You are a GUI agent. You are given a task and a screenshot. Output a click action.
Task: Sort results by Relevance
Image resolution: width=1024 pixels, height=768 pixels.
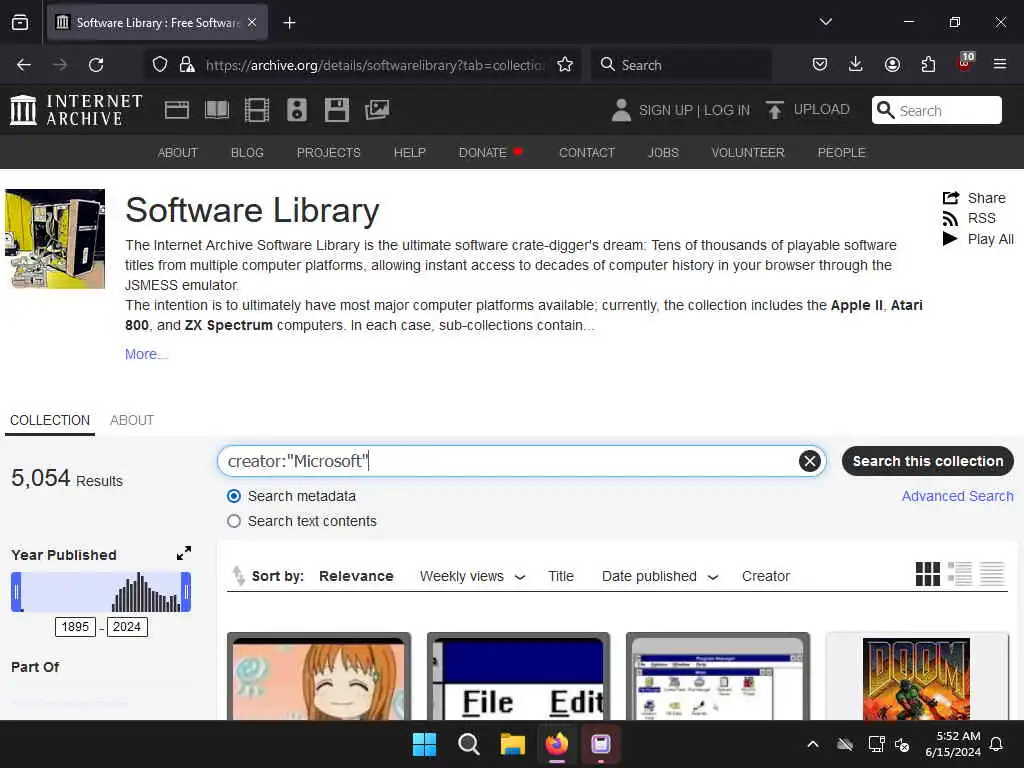click(356, 576)
